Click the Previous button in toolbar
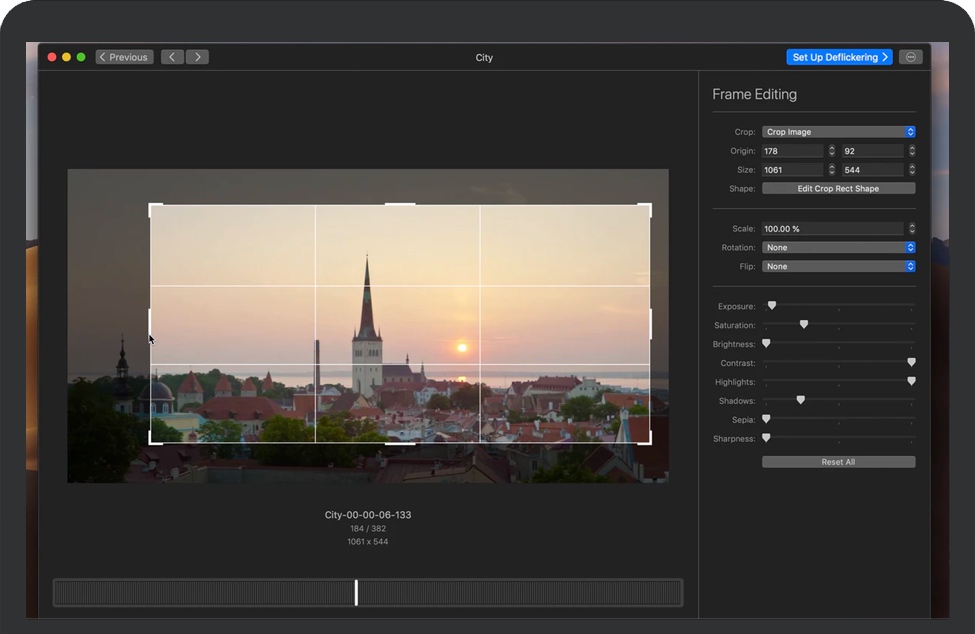This screenshot has width=975, height=634. point(124,57)
